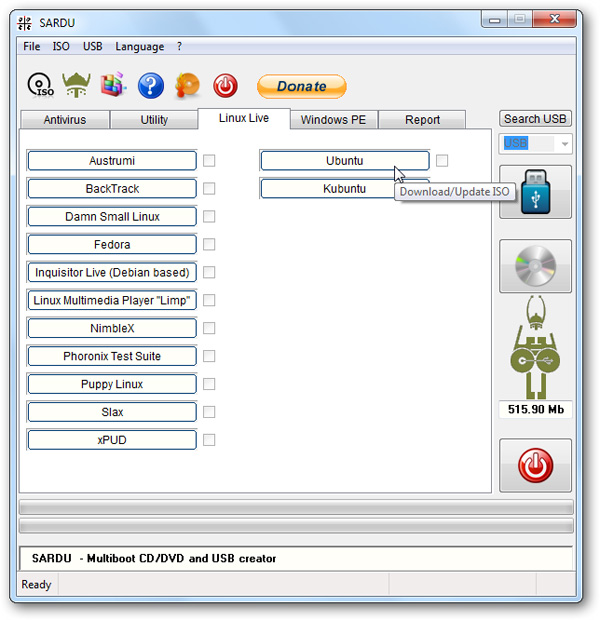Click the Kubuntu download button
600x620 pixels.
pos(345,189)
